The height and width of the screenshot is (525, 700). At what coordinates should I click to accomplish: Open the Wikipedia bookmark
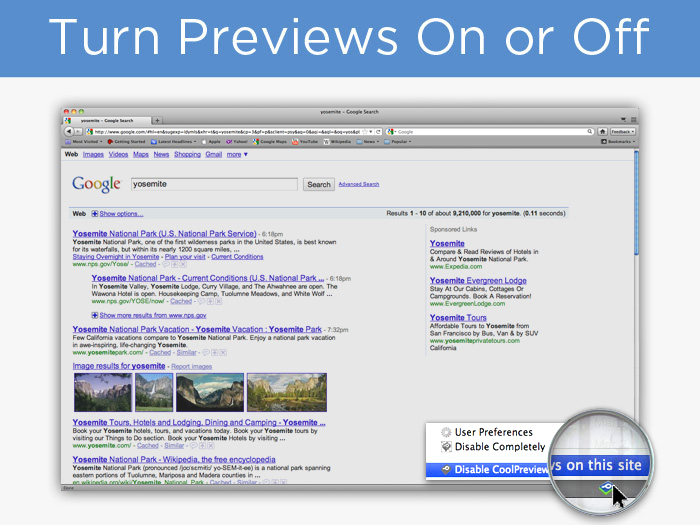click(x=337, y=142)
